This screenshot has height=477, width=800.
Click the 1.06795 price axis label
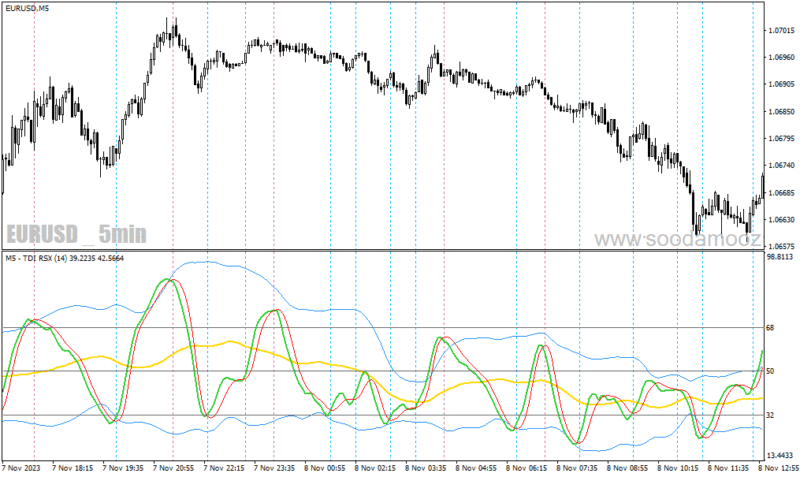(x=781, y=138)
